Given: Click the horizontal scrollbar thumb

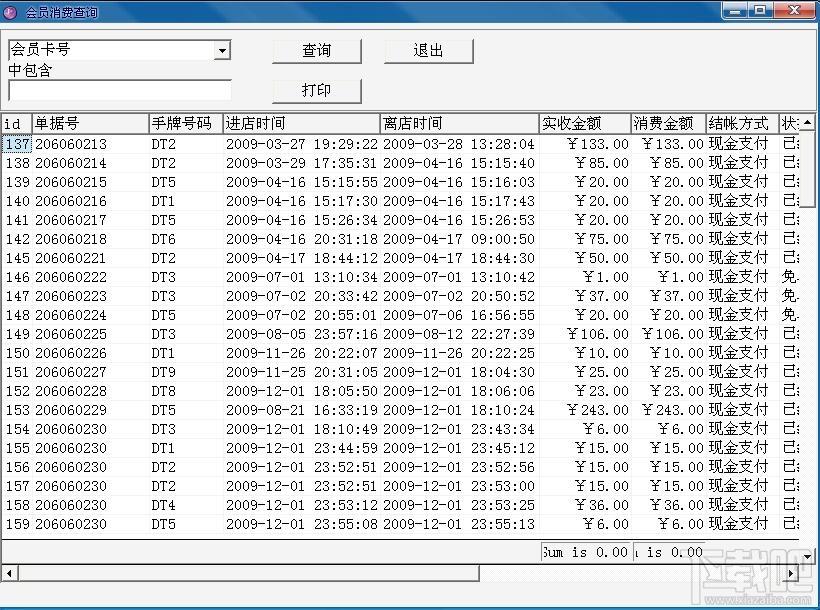Looking at the screenshot, I should coord(248,573).
